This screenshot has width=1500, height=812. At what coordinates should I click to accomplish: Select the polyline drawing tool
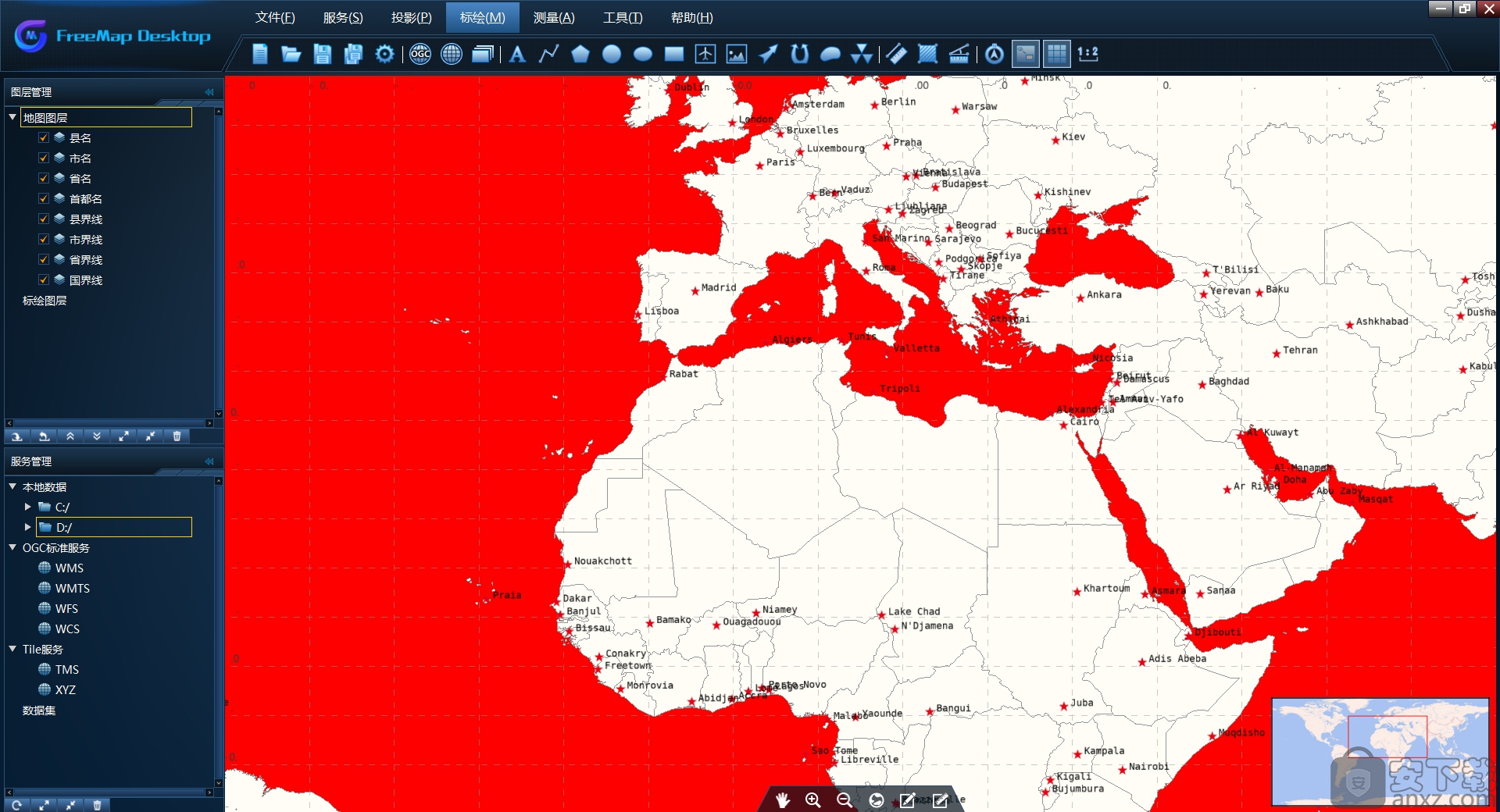coord(548,54)
